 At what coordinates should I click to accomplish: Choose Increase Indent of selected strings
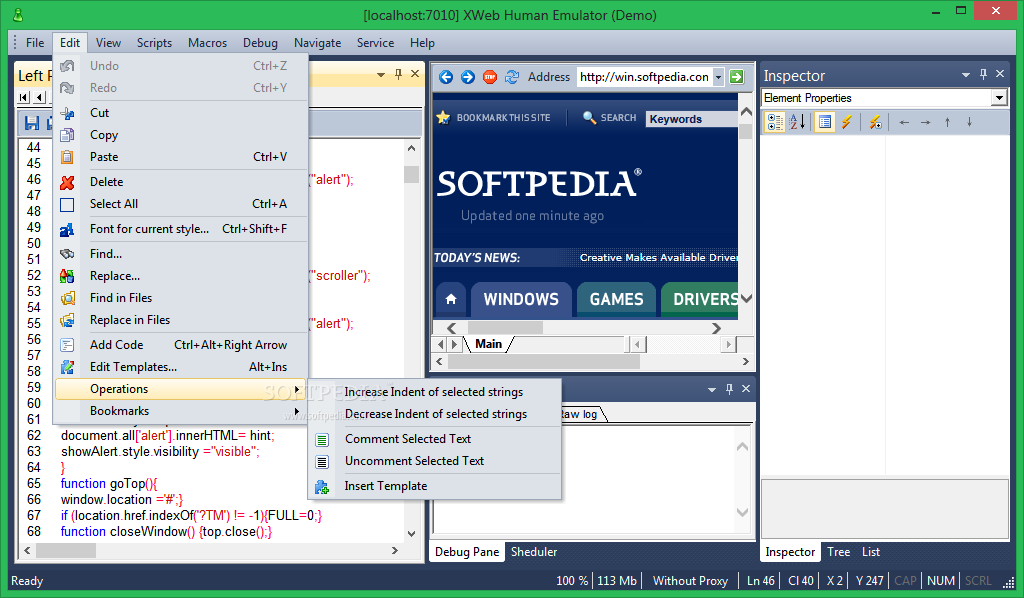coord(434,392)
